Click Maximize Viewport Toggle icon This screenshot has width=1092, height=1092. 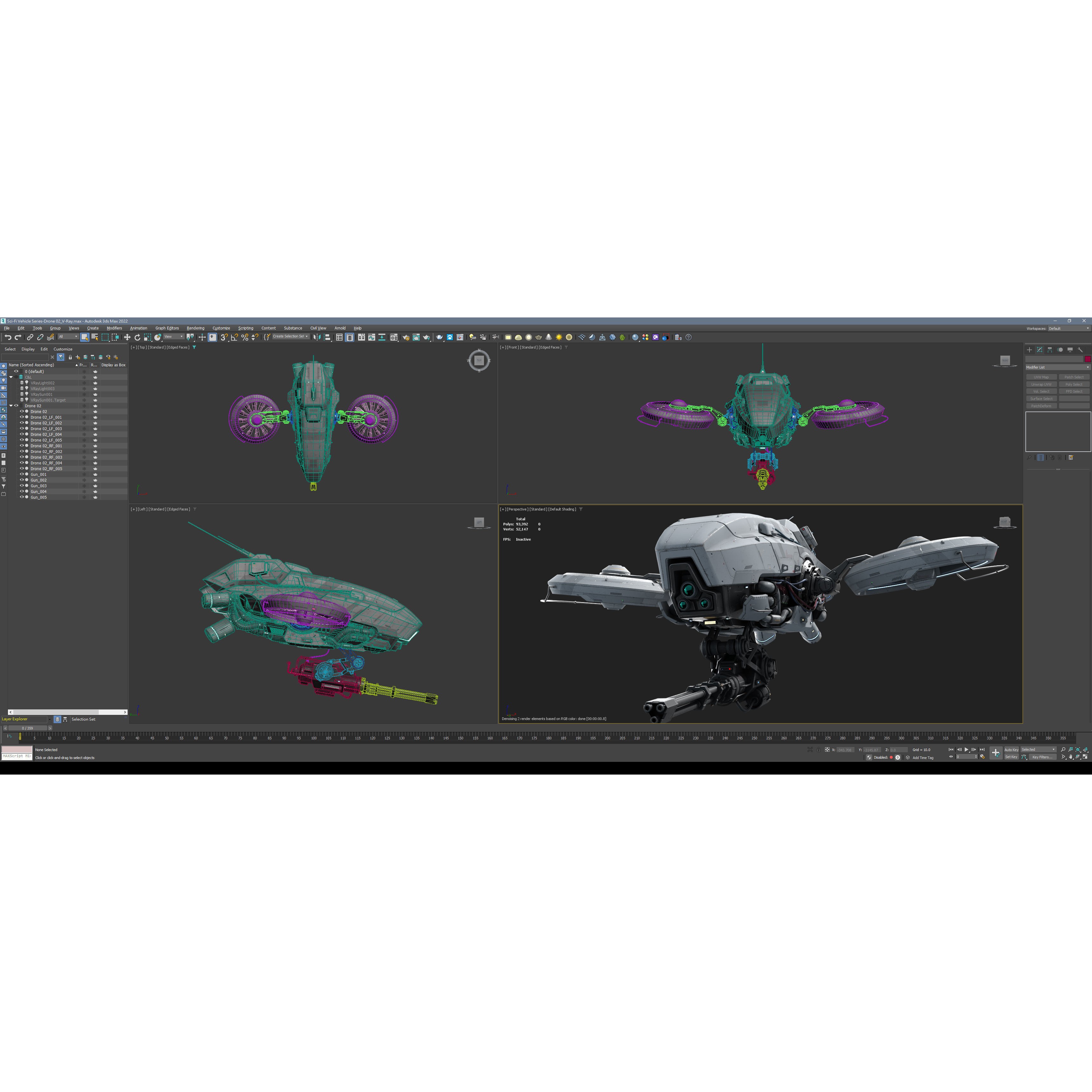pos(1085,757)
